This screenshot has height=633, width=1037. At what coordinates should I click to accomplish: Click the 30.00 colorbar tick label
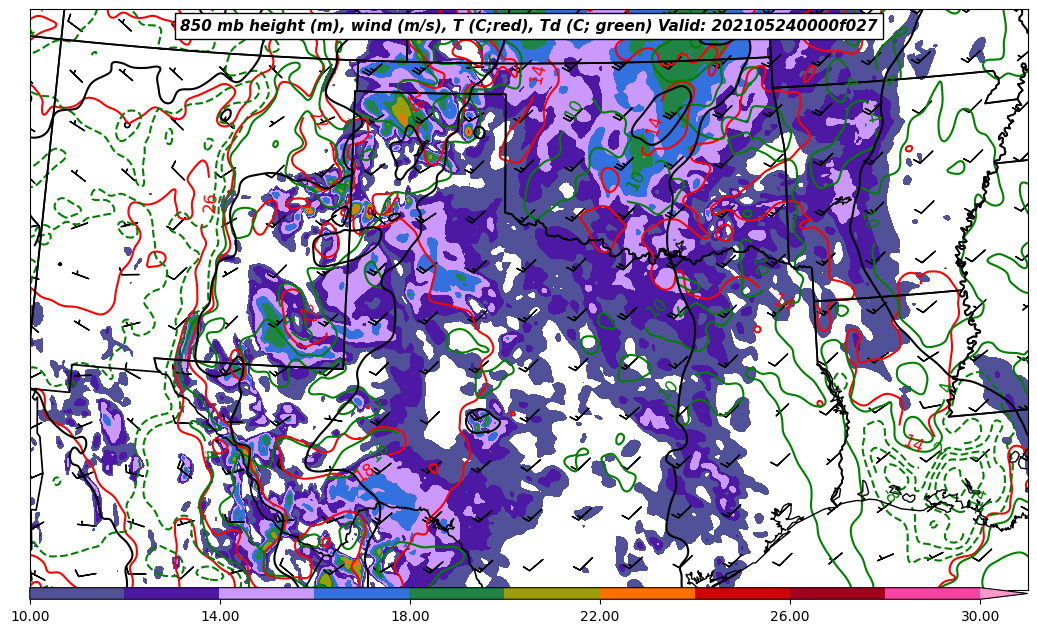point(980,616)
